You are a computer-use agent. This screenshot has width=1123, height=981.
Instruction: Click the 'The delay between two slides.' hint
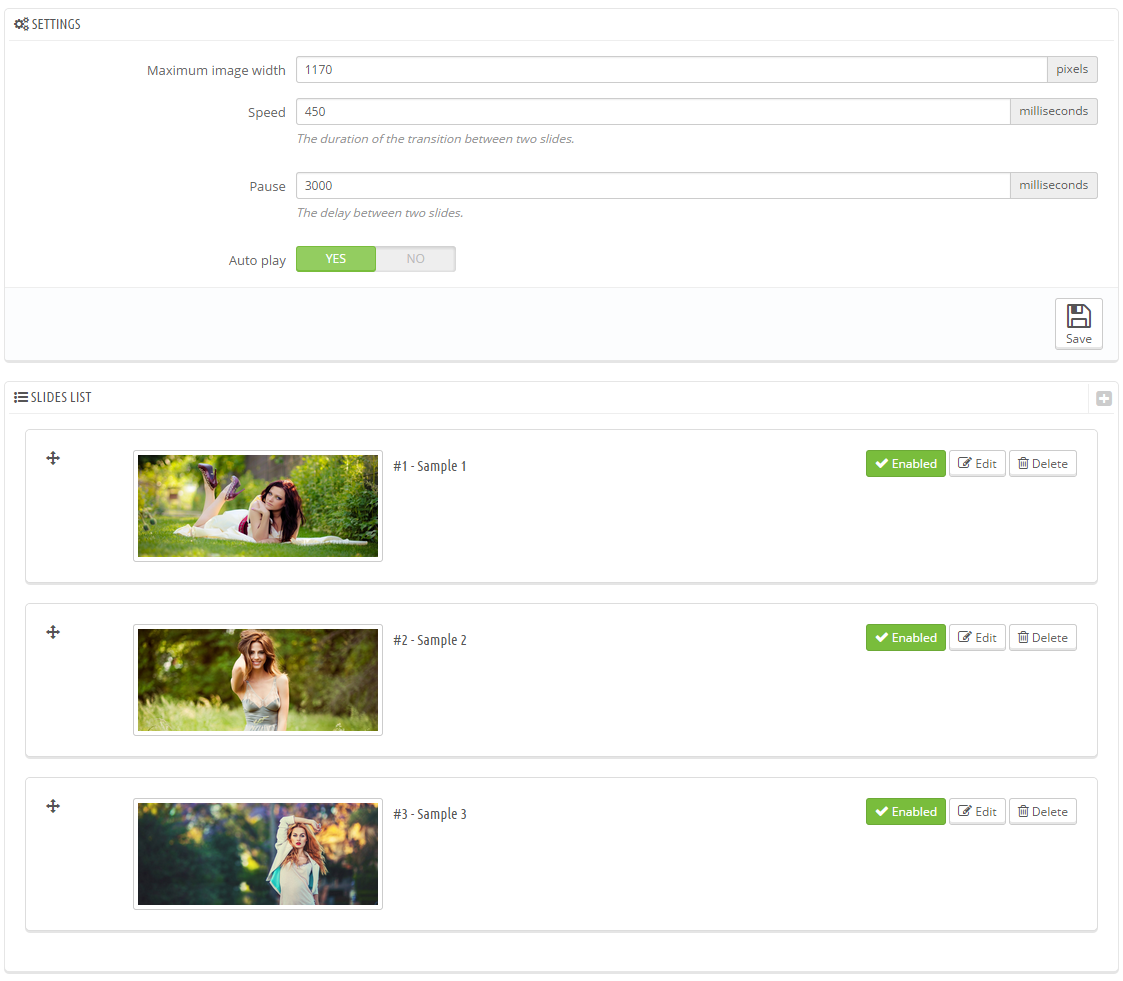click(380, 213)
